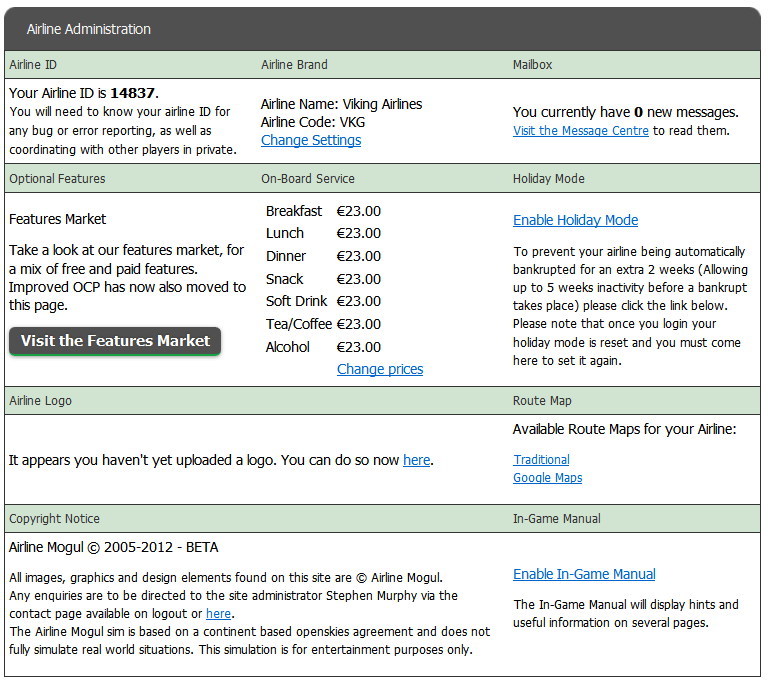Click the Change Settings link
768x683 pixels.
coord(311,140)
